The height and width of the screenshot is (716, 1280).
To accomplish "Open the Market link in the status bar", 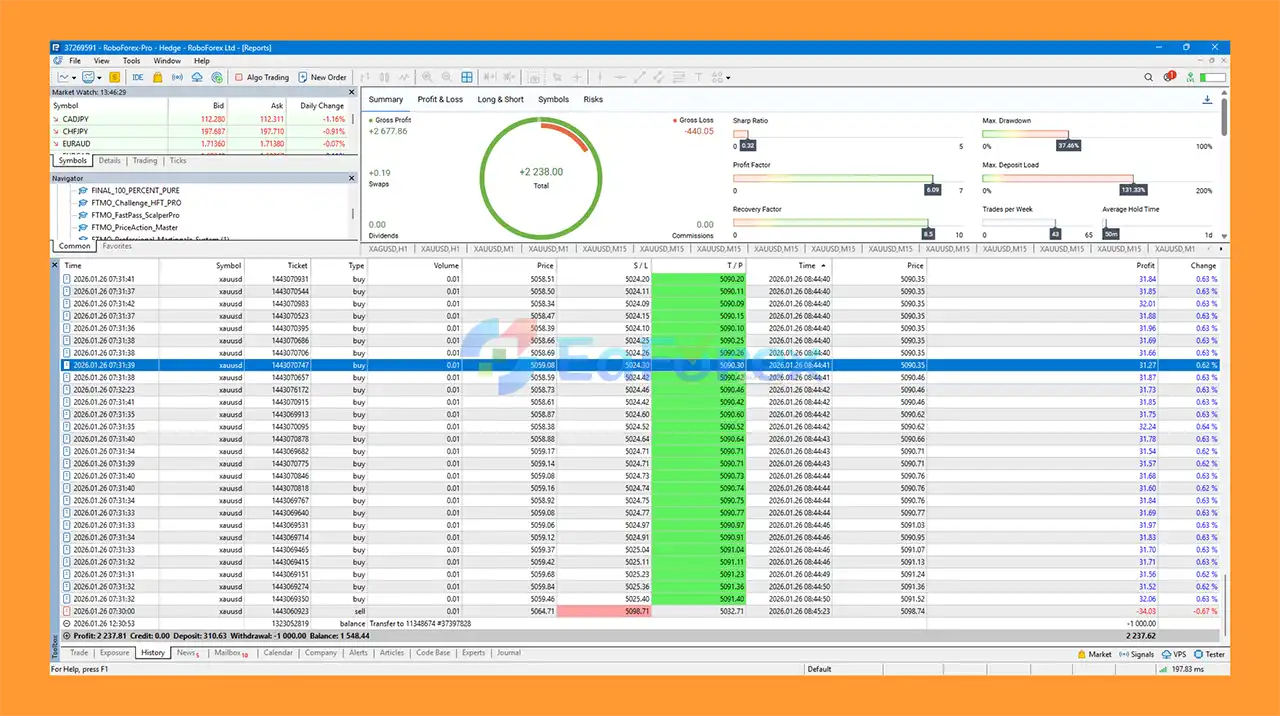I will pos(1095,654).
